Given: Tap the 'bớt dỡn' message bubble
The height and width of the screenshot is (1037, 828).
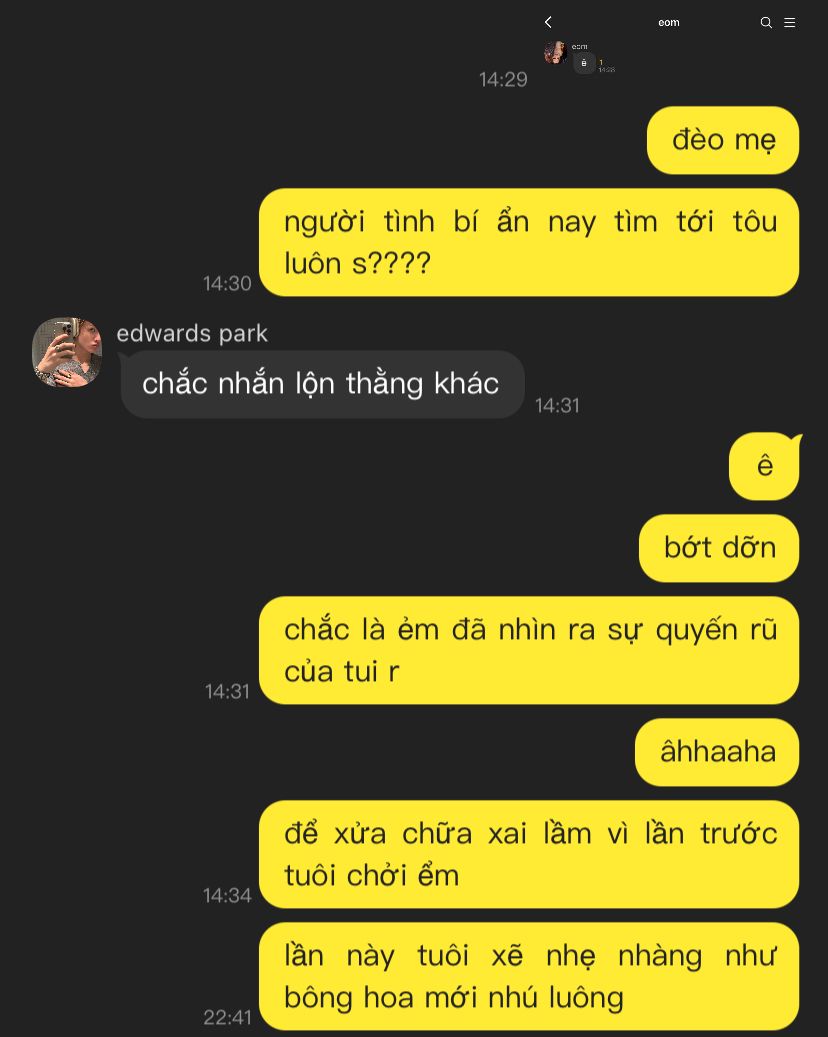Looking at the screenshot, I should (x=719, y=548).
